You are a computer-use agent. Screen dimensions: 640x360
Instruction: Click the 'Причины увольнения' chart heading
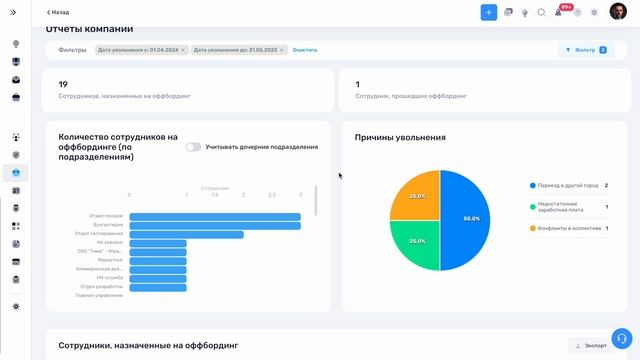400,138
